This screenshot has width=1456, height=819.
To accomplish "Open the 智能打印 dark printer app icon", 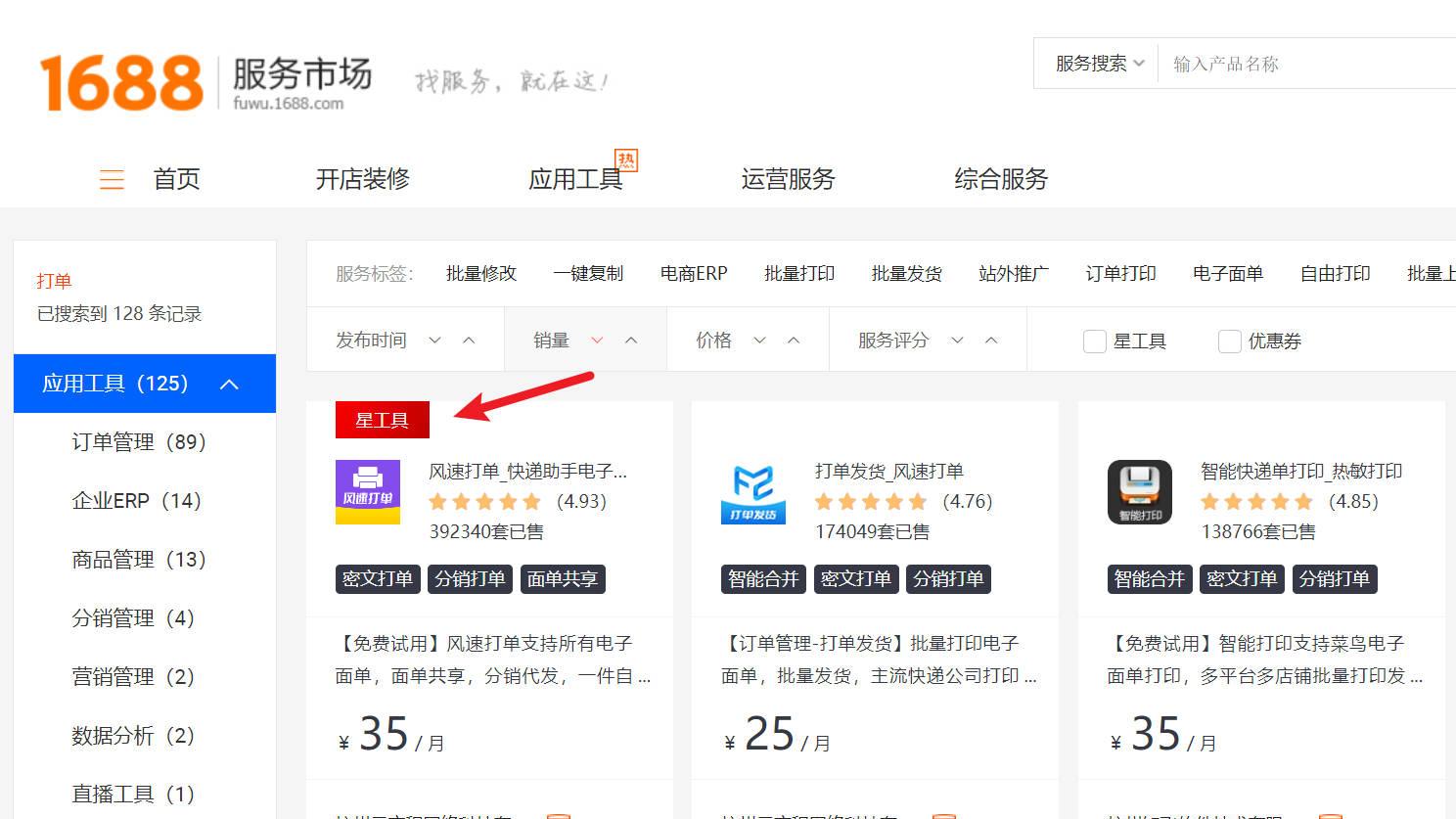I will point(1140,491).
